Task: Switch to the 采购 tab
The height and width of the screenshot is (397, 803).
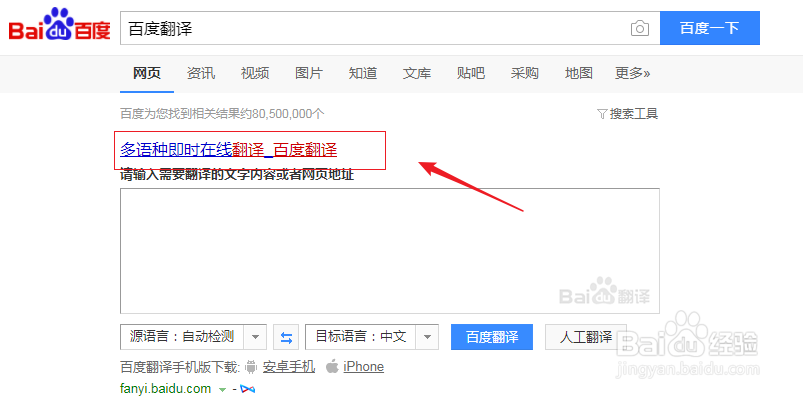Action: point(524,73)
